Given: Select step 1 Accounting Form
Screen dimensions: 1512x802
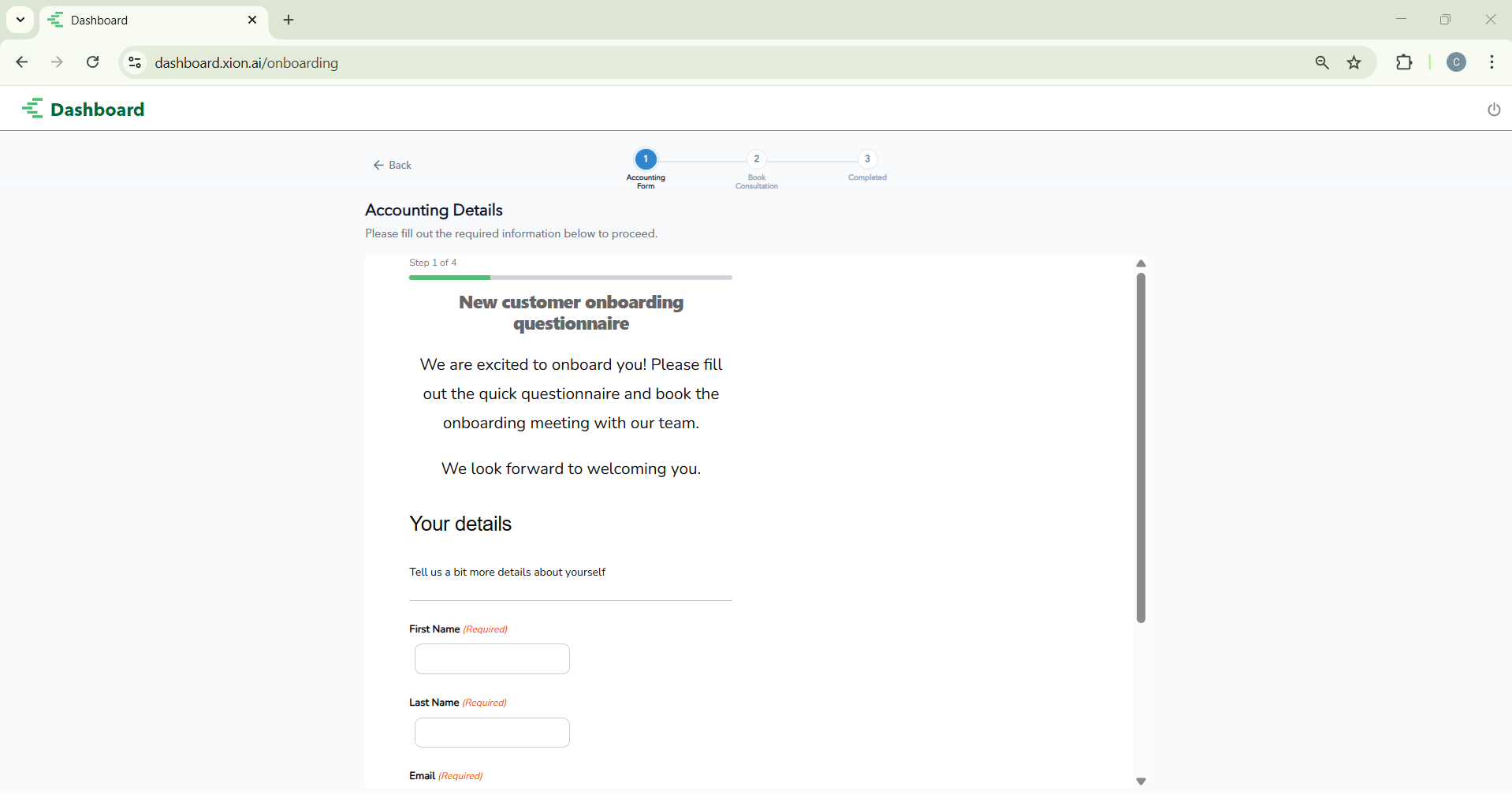Looking at the screenshot, I should tap(646, 159).
